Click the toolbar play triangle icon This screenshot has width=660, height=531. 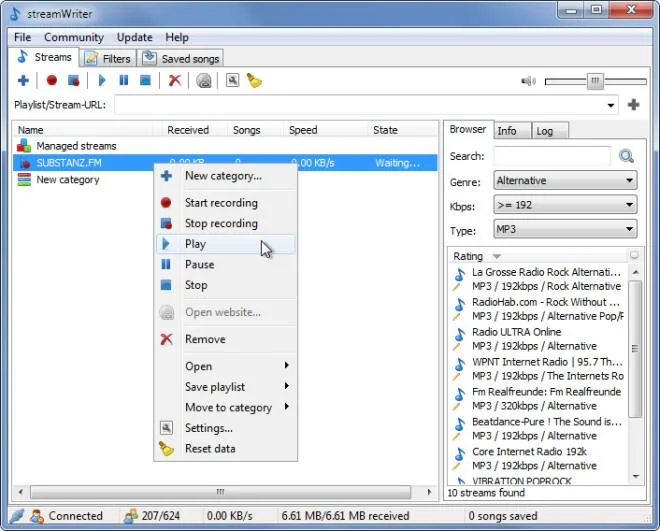102,80
